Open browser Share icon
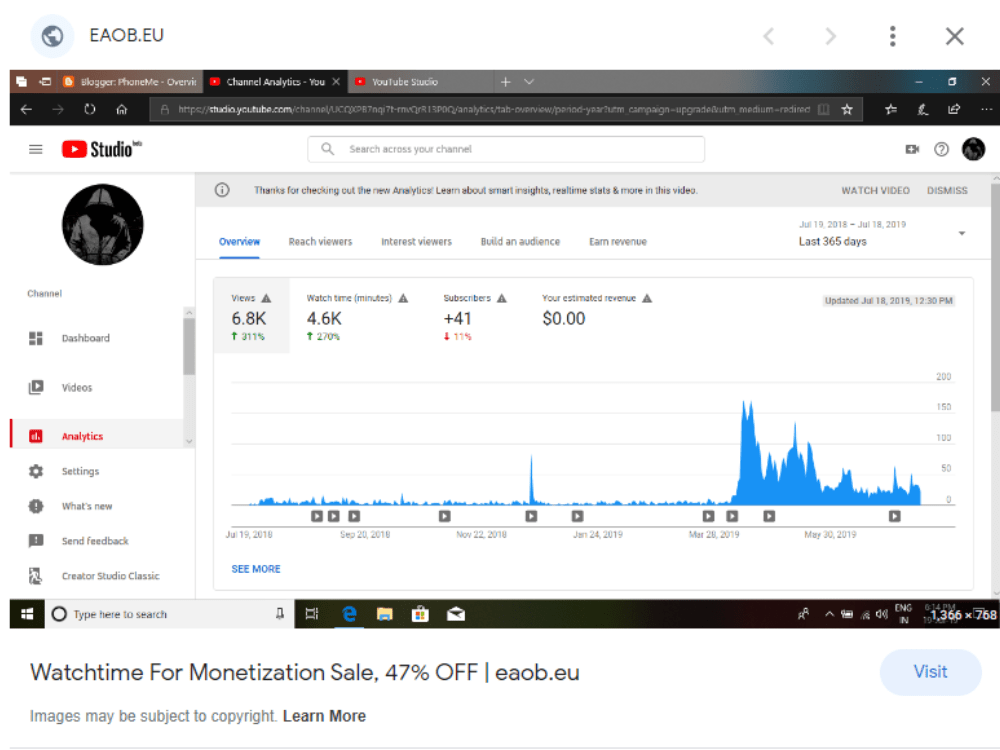The height and width of the screenshot is (750, 1000). point(954,109)
